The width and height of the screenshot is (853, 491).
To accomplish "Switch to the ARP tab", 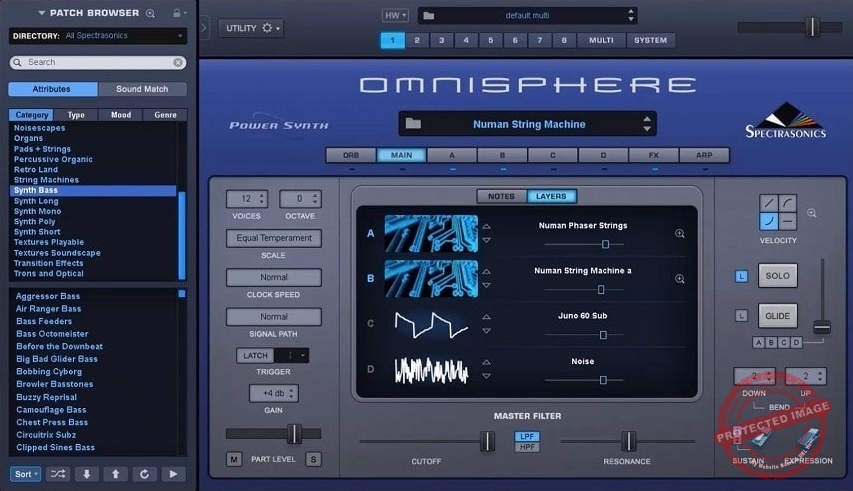I will (704, 156).
